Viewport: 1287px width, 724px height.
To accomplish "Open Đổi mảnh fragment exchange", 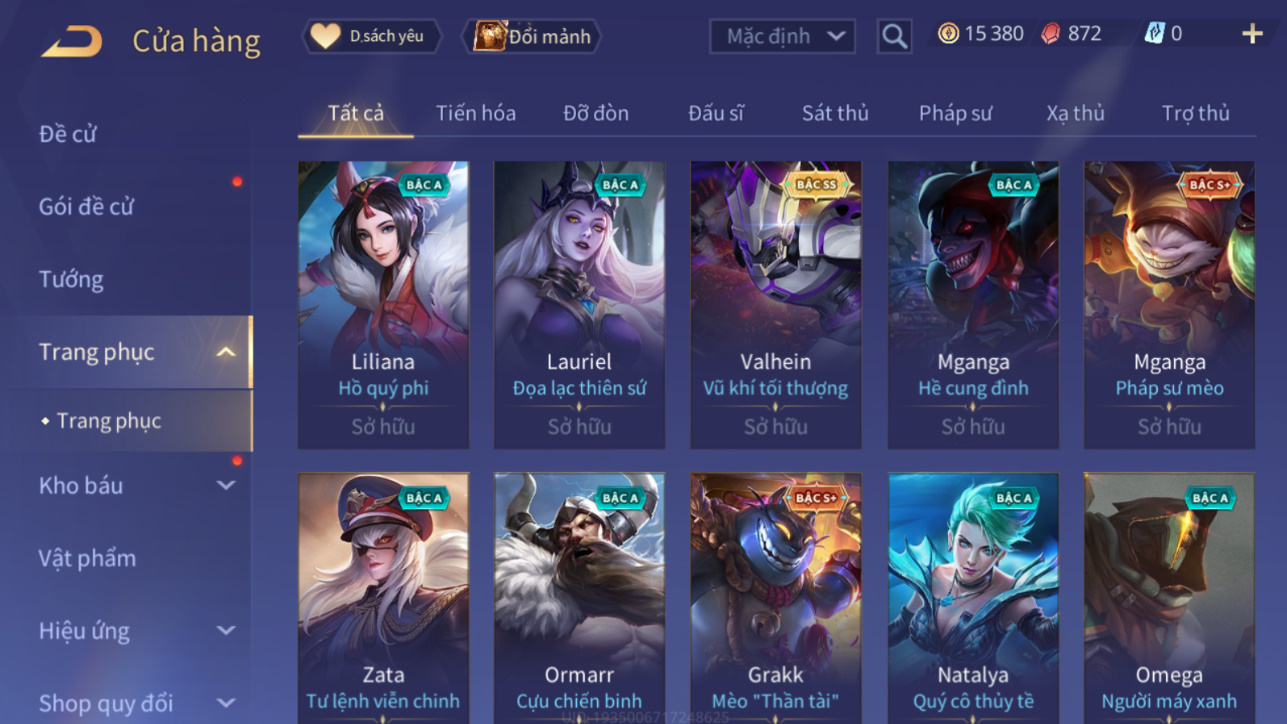I will tap(532, 36).
